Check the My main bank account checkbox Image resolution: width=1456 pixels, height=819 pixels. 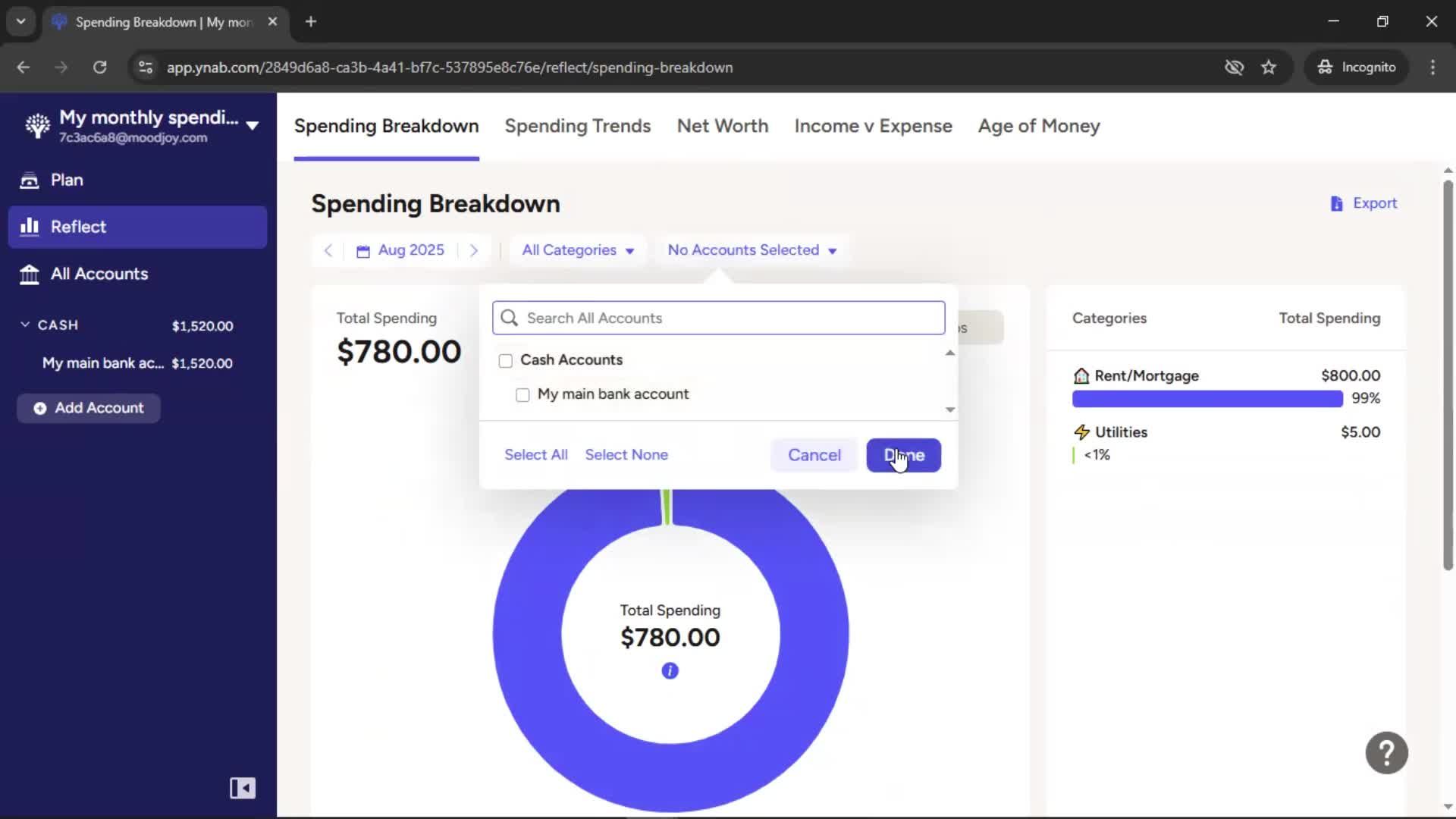click(522, 395)
